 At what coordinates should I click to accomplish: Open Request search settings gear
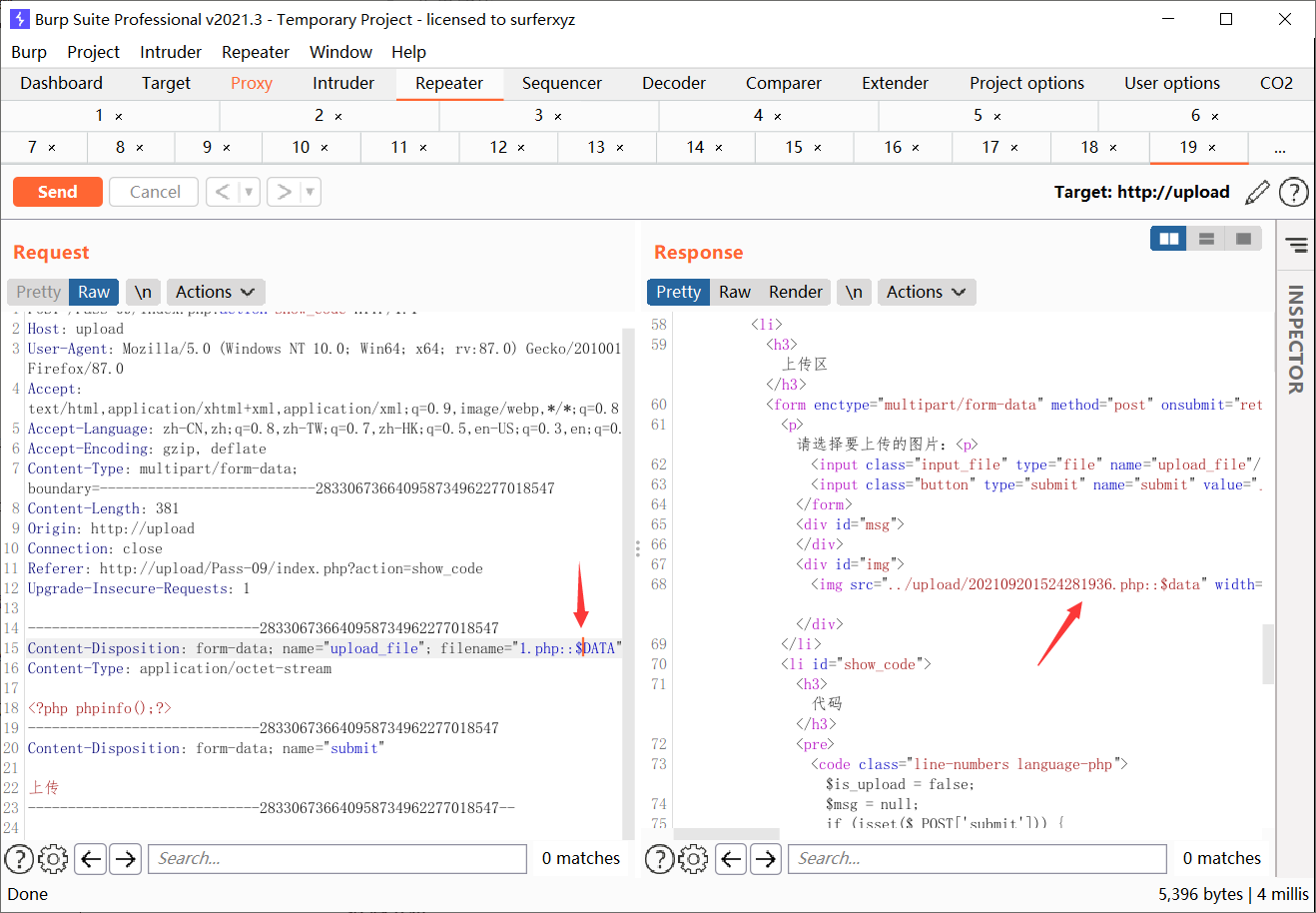(53, 858)
